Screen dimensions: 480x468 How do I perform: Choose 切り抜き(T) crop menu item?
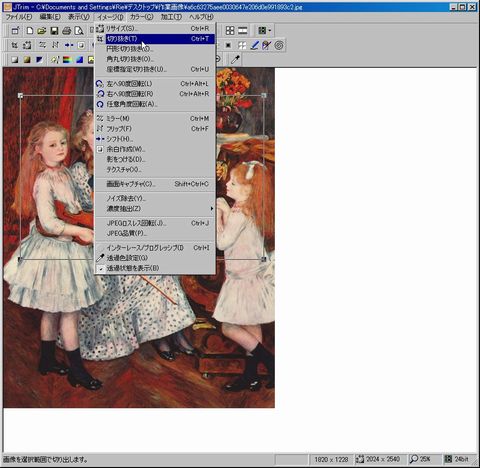tap(155, 39)
